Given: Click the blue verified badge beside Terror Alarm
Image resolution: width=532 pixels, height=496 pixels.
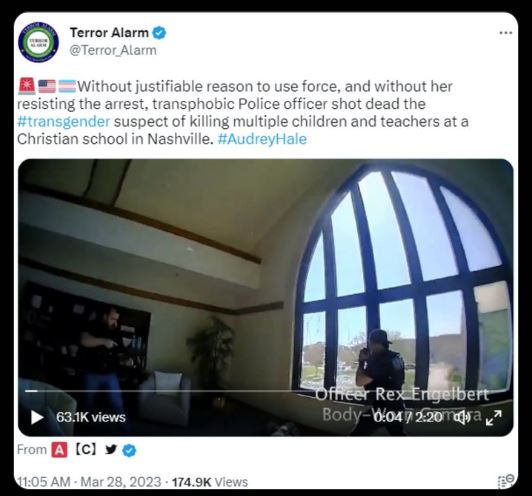Looking at the screenshot, I should pos(159,33).
